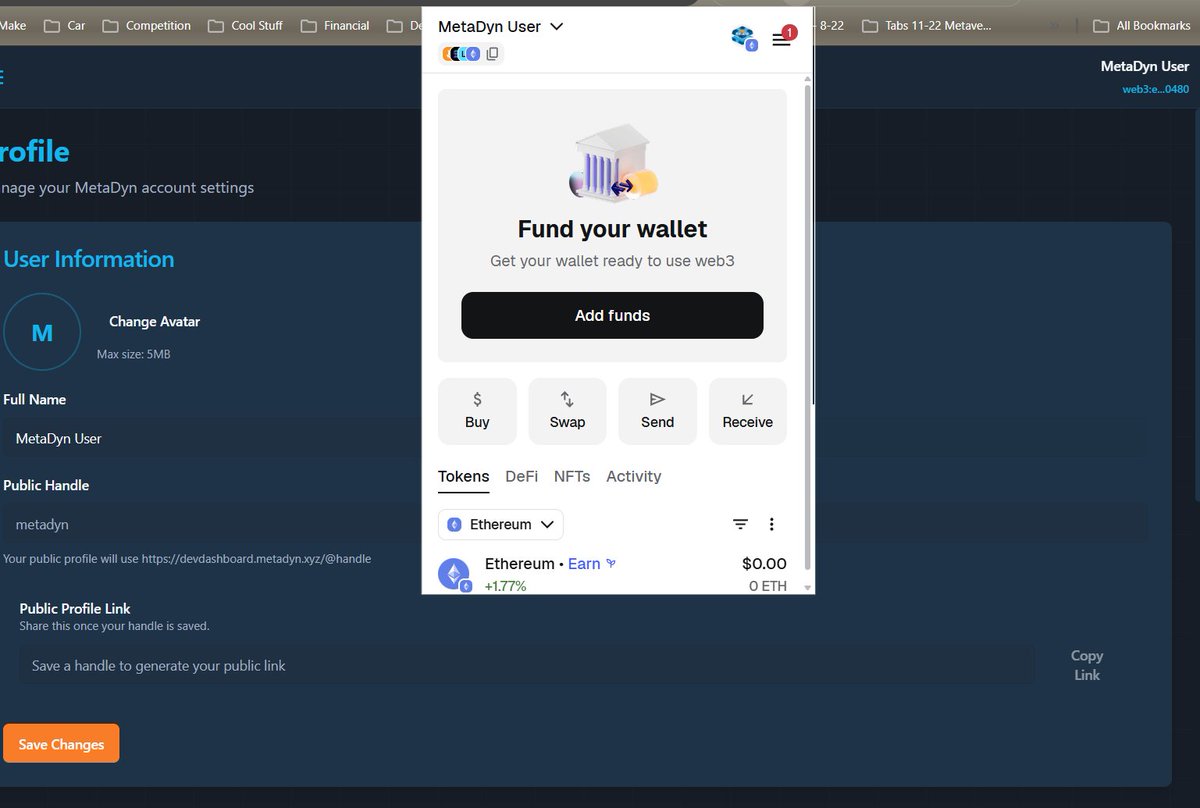Select the Tokens tab
Image resolution: width=1200 pixels, height=808 pixels.
click(x=464, y=477)
